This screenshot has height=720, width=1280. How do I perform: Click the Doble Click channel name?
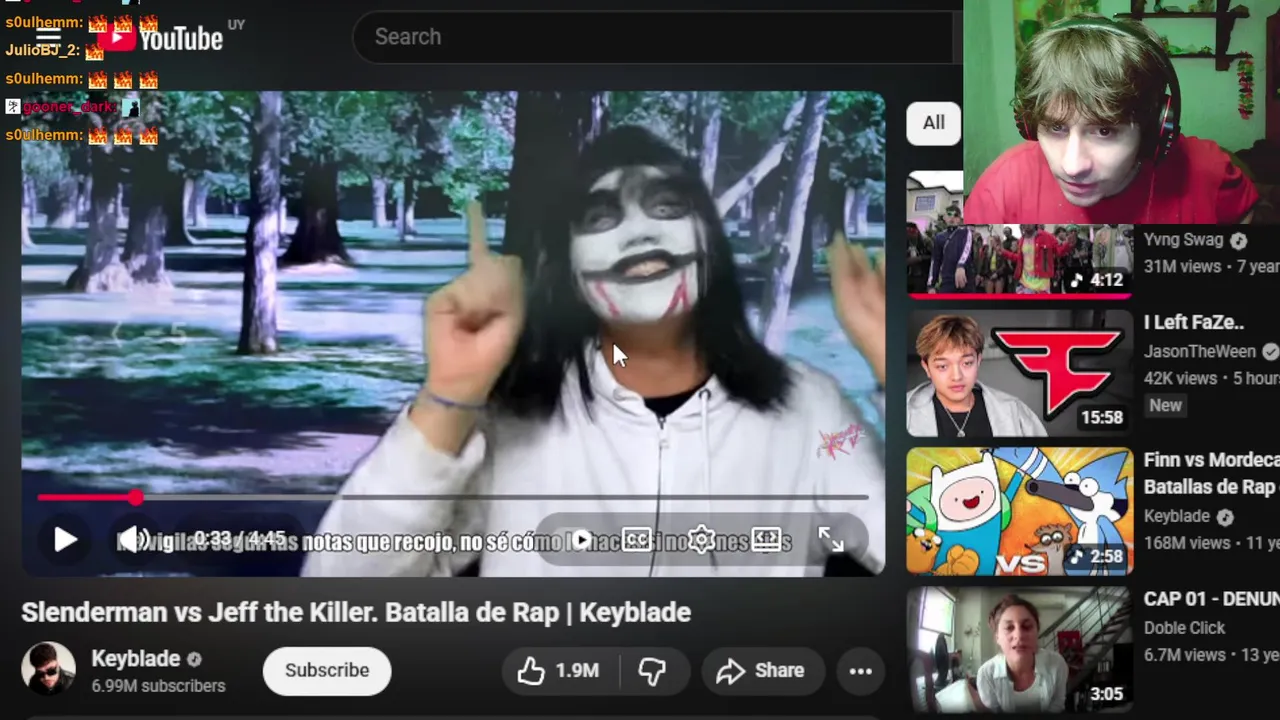[1184, 628]
